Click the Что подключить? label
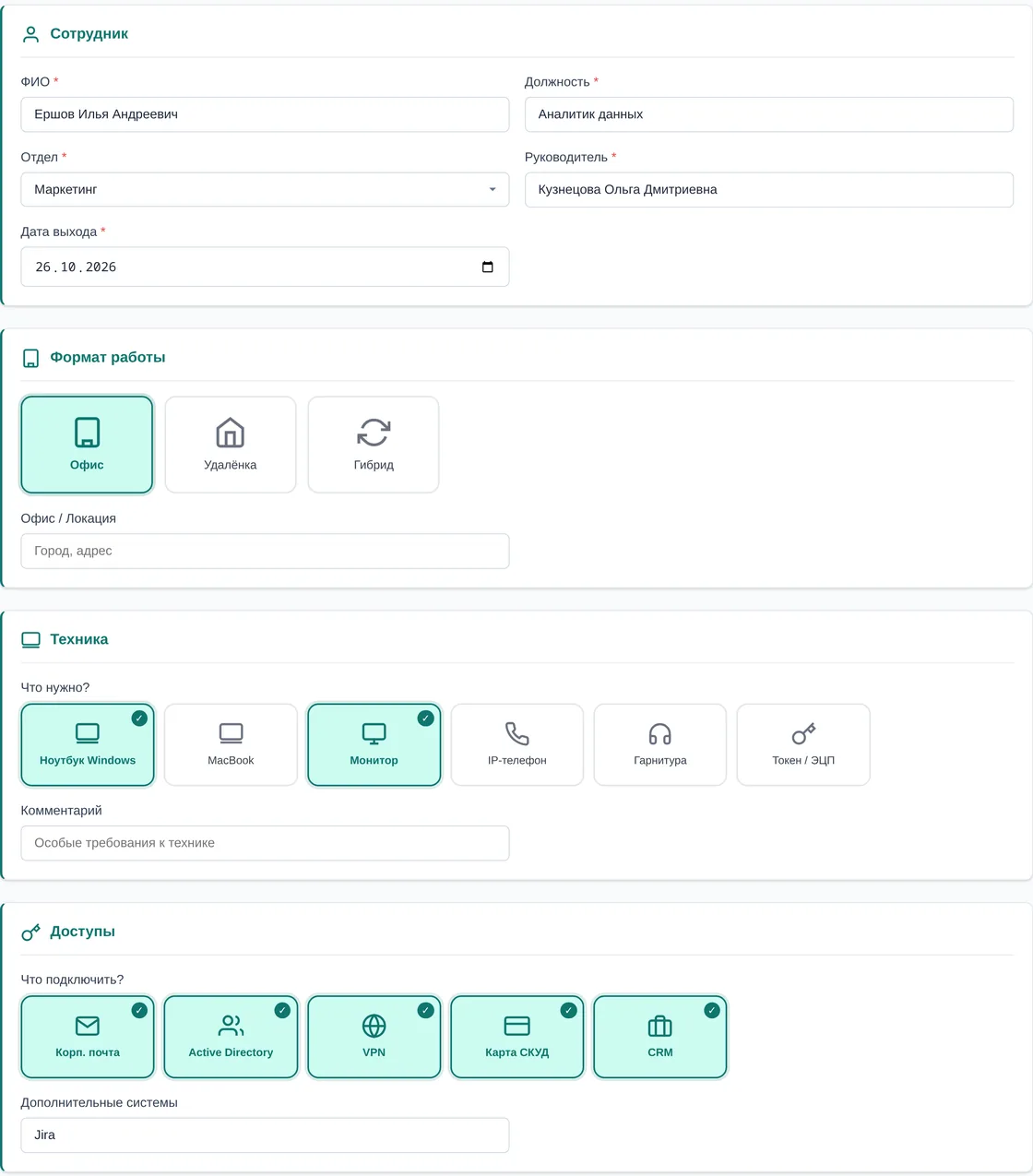 (x=72, y=980)
